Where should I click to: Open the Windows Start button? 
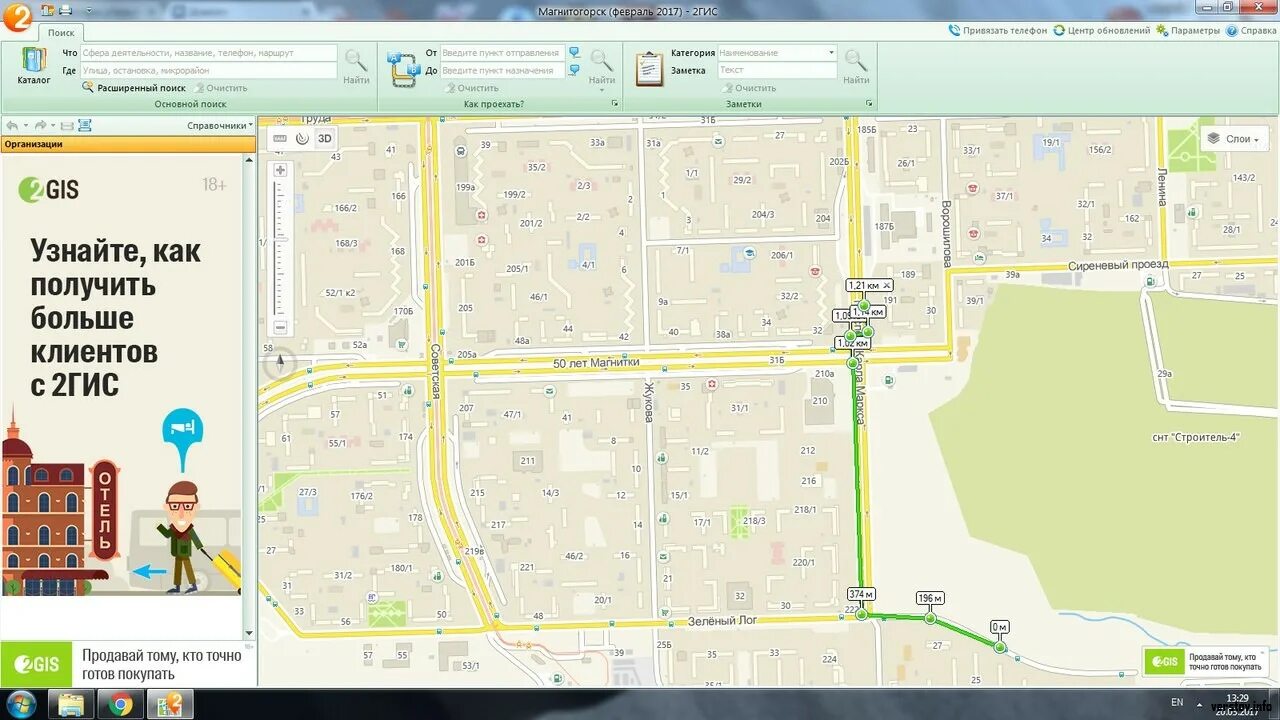(20, 704)
